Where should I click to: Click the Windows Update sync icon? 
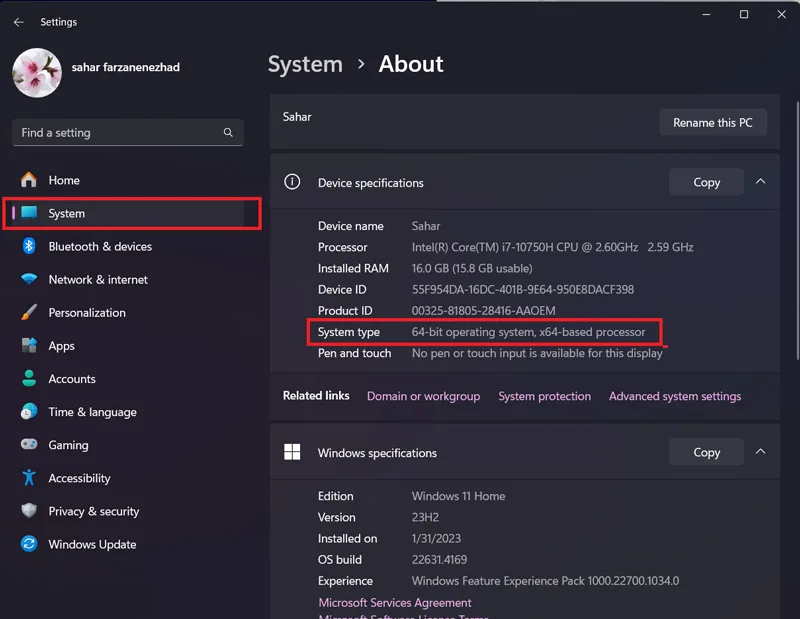pyautogui.click(x=29, y=544)
